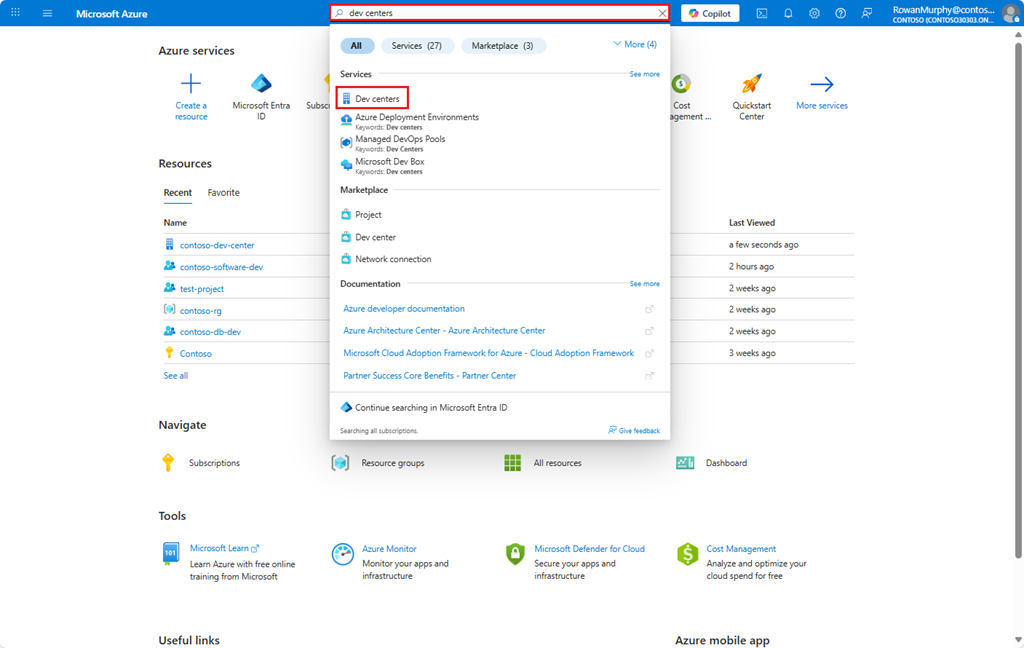Image resolution: width=1024 pixels, height=648 pixels.
Task: Open the Help question mark icon
Action: point(840,13)
